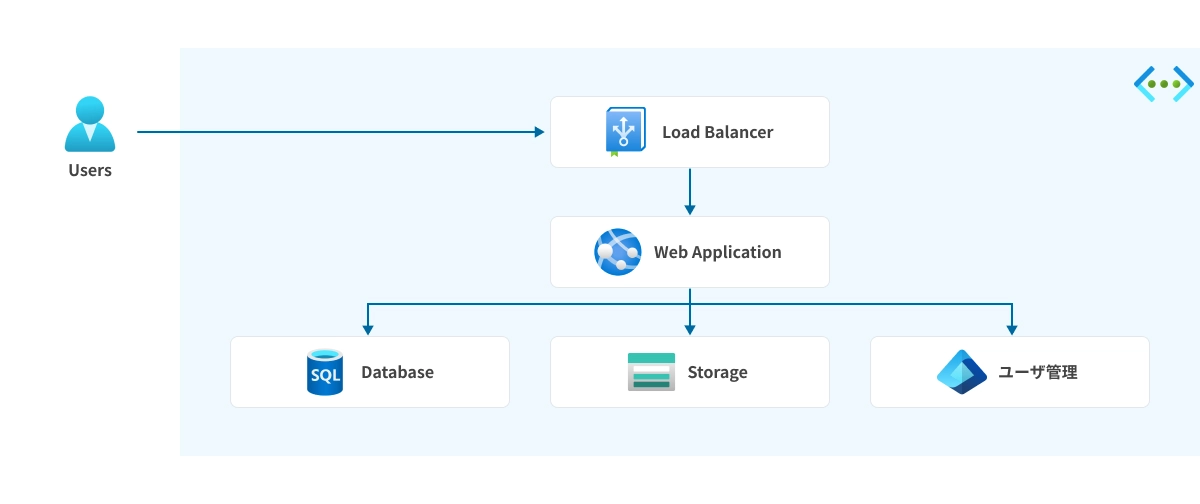Select the Database text label

pos(397,372)
